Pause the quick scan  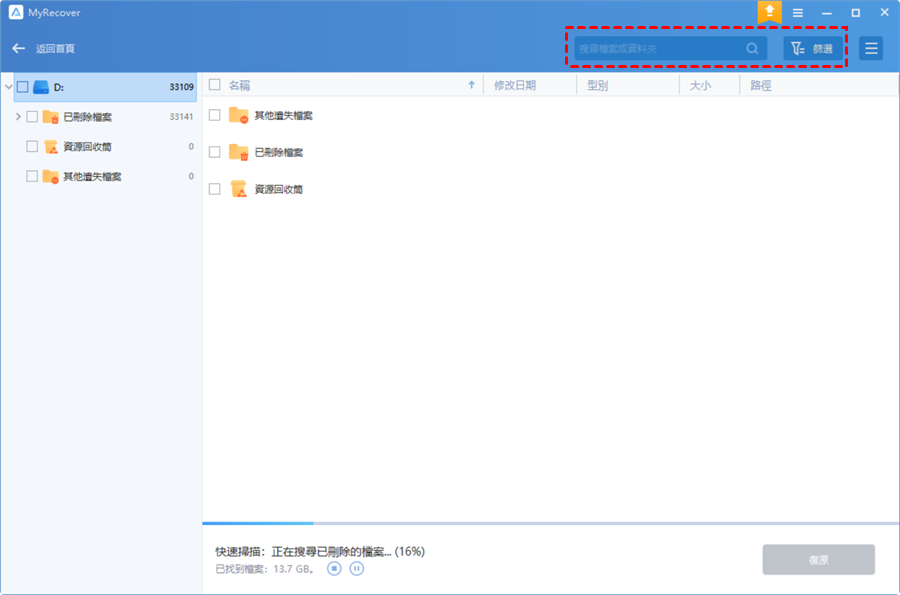coord(357,568)
